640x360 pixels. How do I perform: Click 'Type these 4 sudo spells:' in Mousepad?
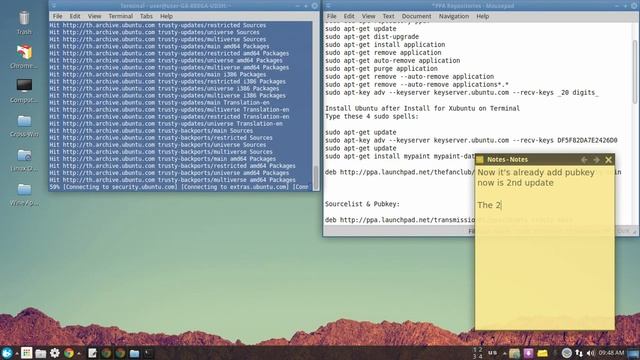click(x=372, y=116)
